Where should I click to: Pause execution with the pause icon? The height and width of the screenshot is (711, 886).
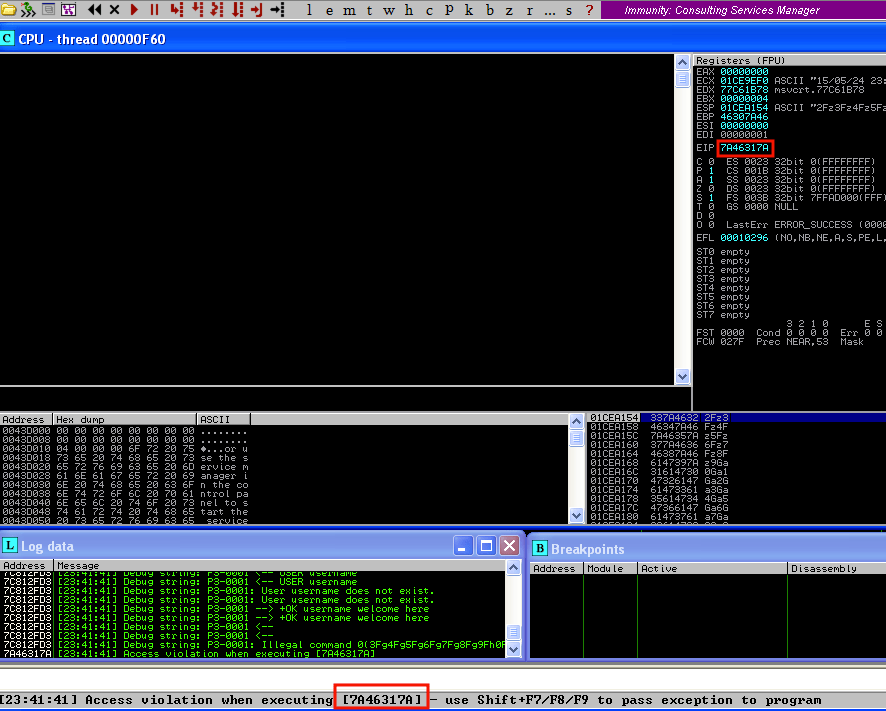coord(154,10)
